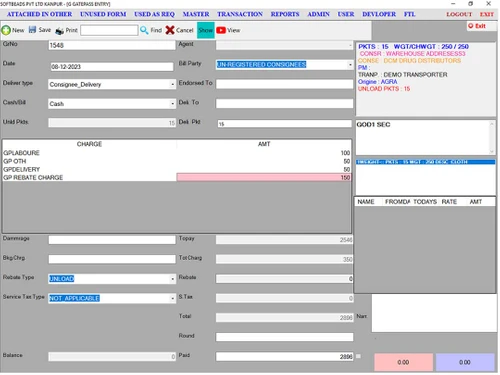500x375 pixels.
Task: Click the Print printer icon
Action: pyautogui.click(x=60, y=31)
